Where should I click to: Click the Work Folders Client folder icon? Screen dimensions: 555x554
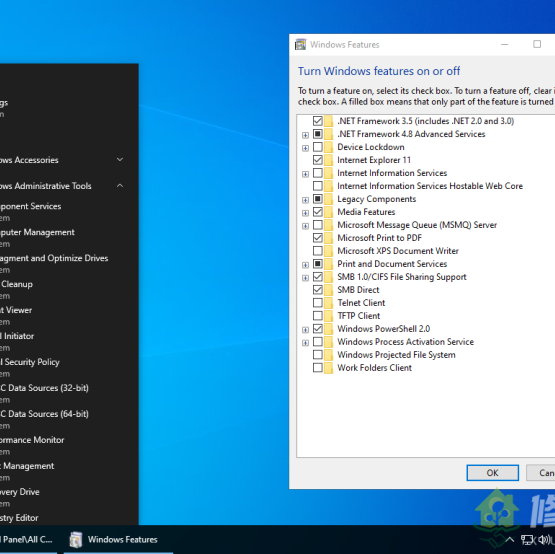pos(328,368)
